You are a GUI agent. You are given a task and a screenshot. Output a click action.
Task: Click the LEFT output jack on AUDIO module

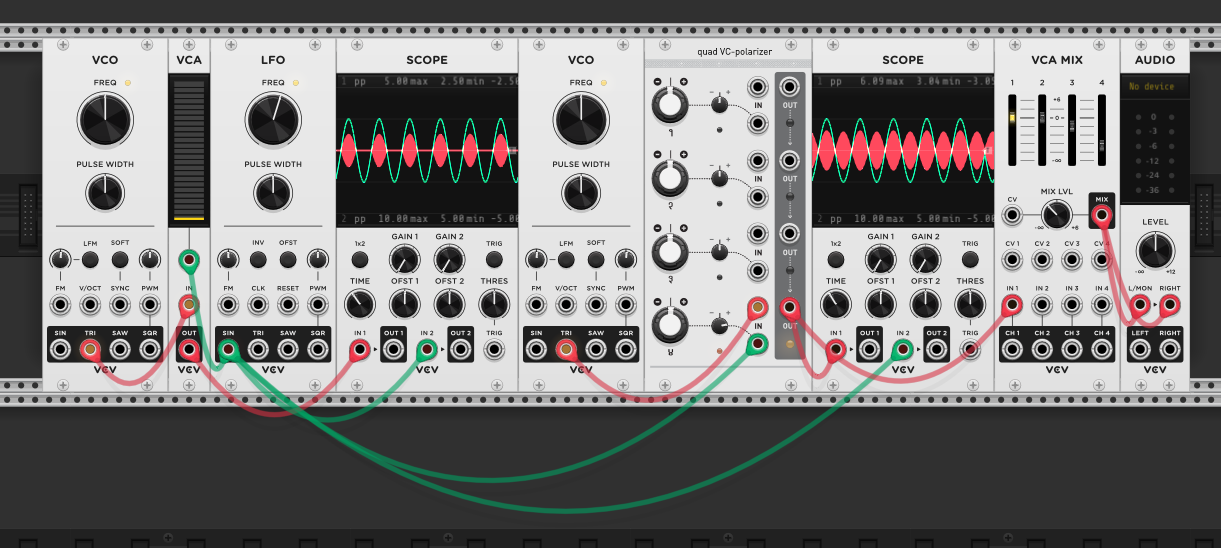click(1139, 350)
